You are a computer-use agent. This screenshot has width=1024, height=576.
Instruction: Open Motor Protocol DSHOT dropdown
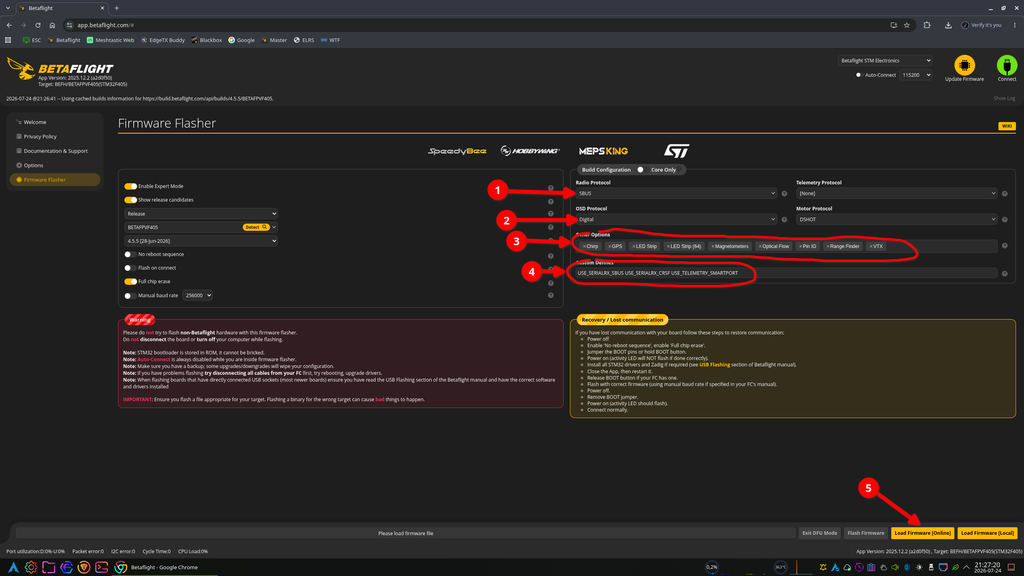pos(897,219)
